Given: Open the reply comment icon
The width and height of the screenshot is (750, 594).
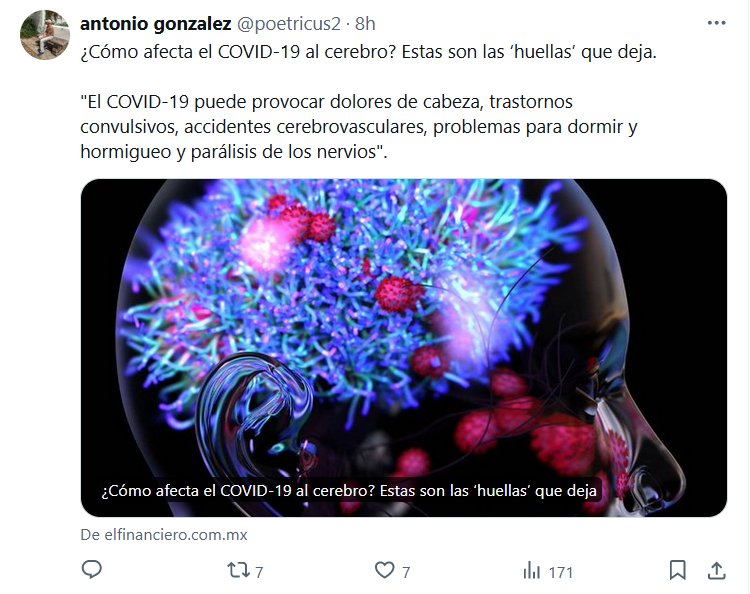Looking at the screenshot, I should pos(91,570).
